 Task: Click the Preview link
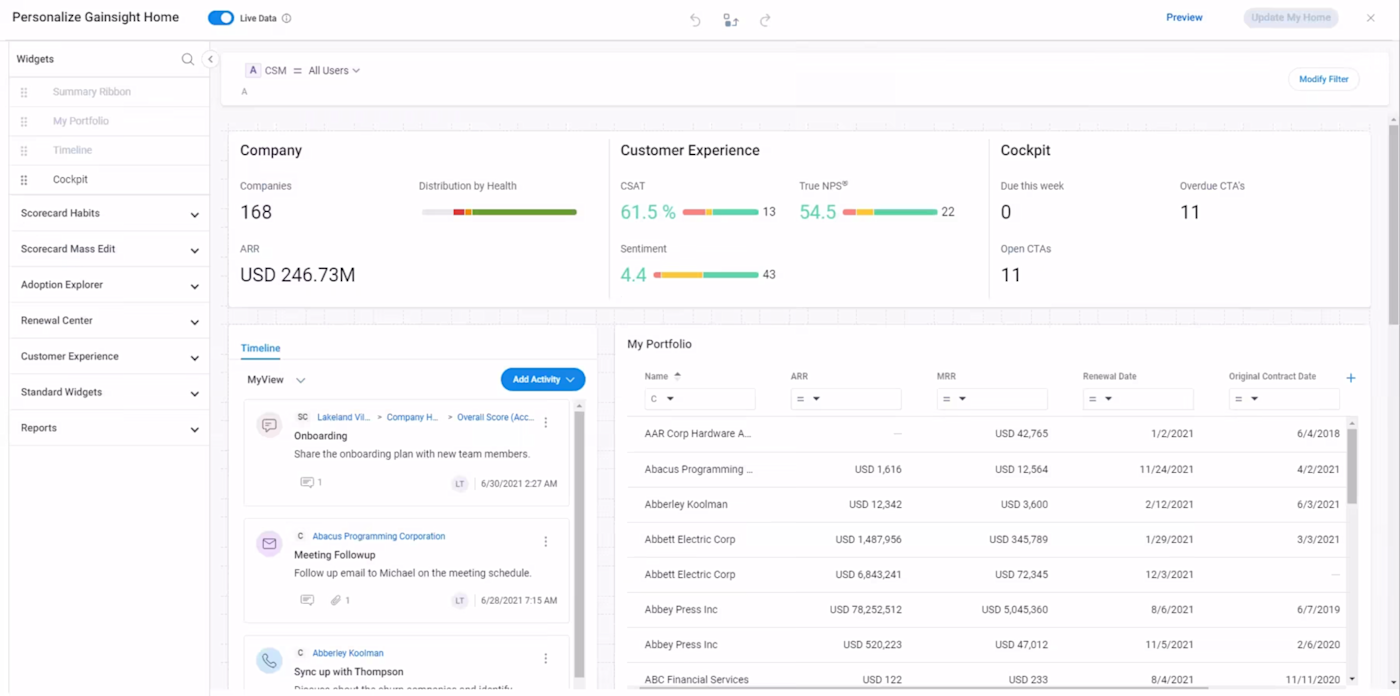coord(1184,18)
